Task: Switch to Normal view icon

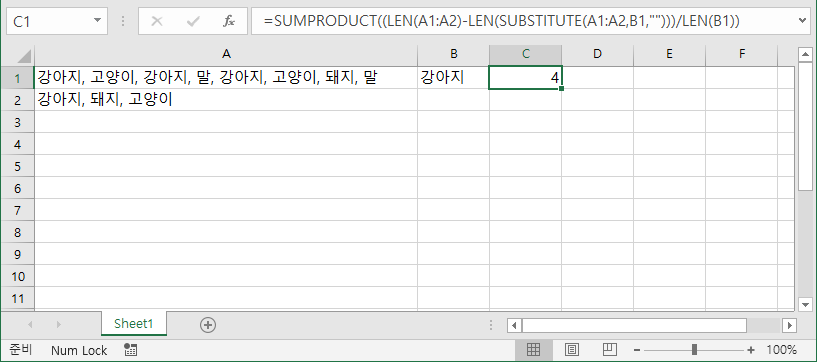Action: click(x=534, y=350)
